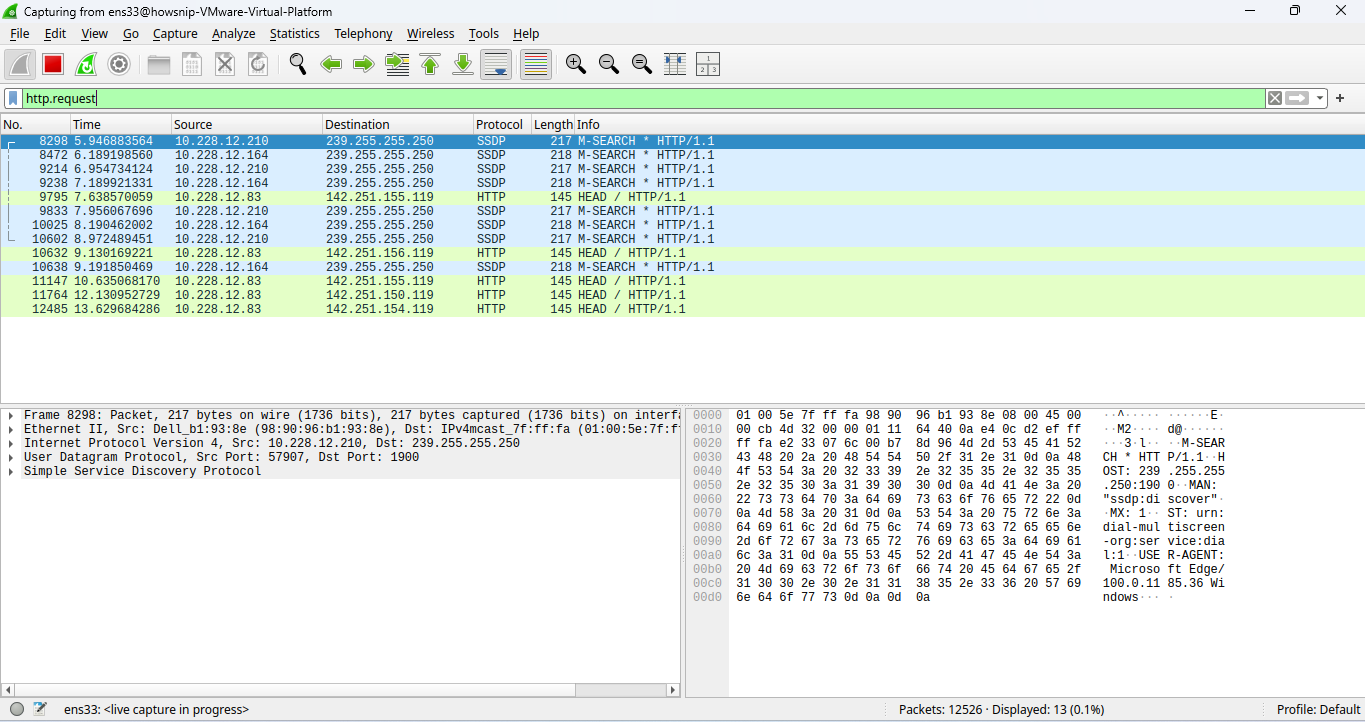Open the Help menu
This screenshot has height=722, width=1365.
526,33
